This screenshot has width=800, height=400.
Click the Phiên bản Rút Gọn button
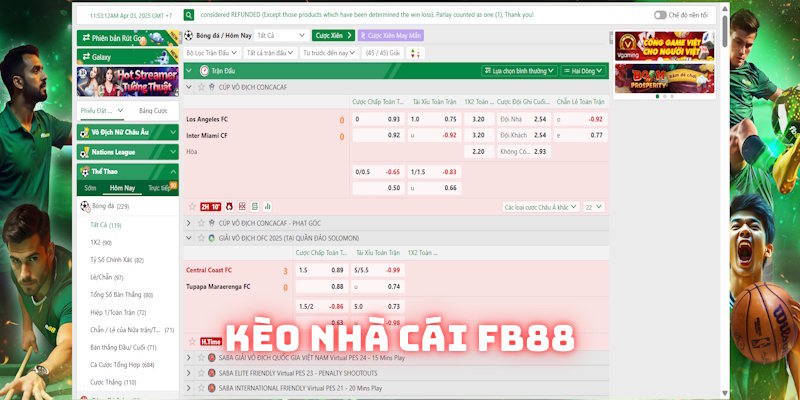[128, 38]
